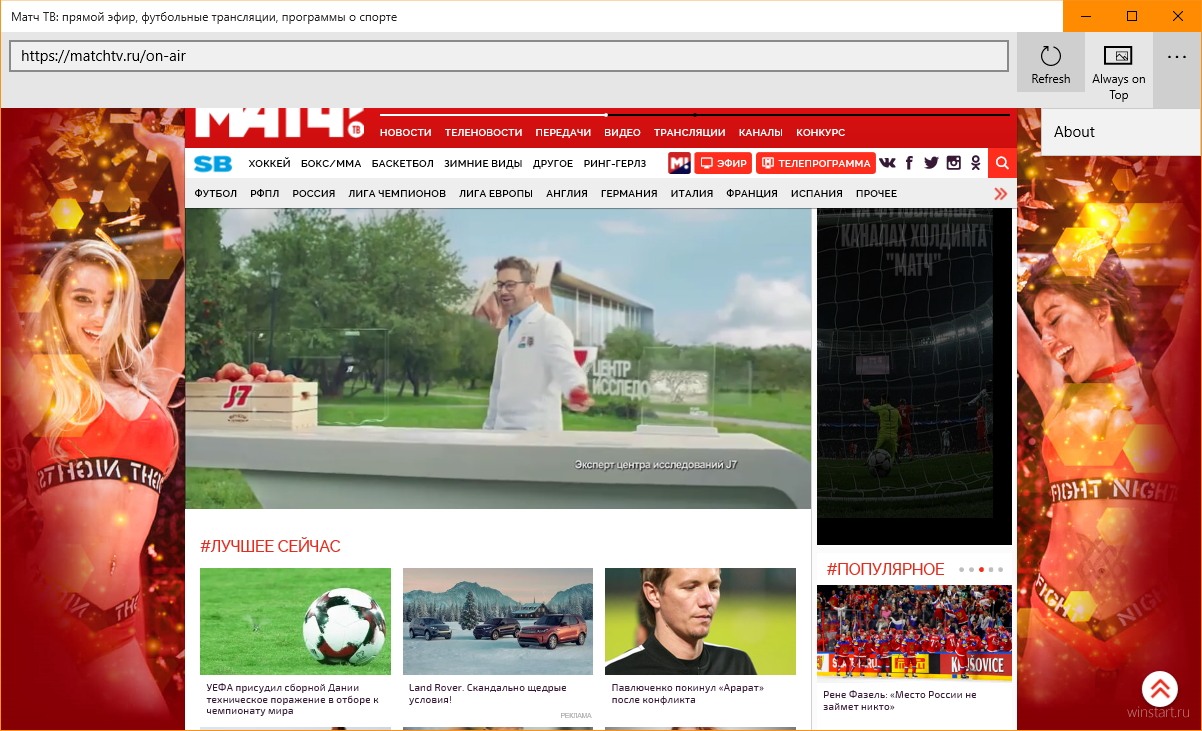Click the dark football side banner
The height and width of the screenshot is (731, 1202).
pyautogui.click(x=914, y=377)
